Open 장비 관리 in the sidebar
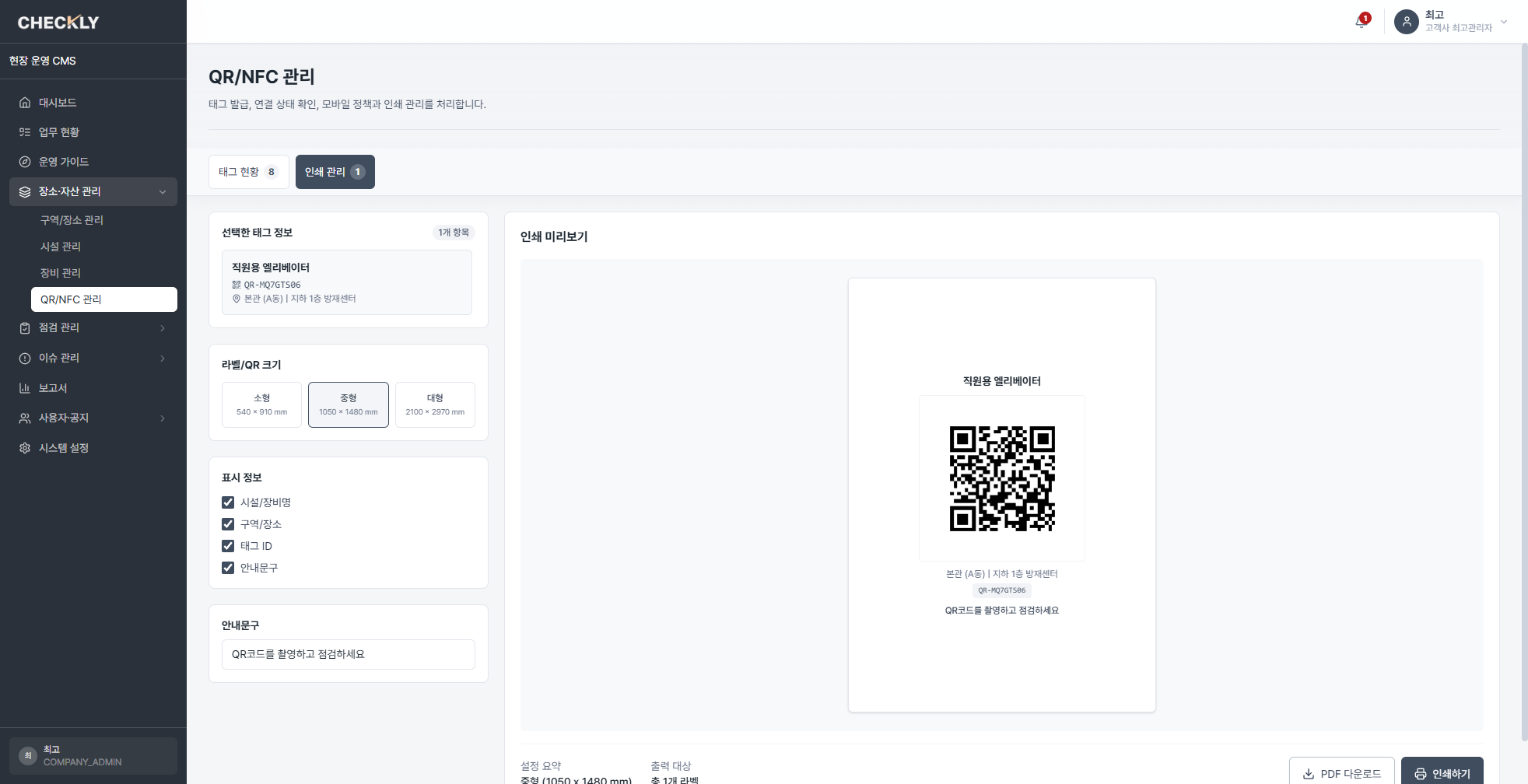1528x784 pixels. click(x=104, y=273)
